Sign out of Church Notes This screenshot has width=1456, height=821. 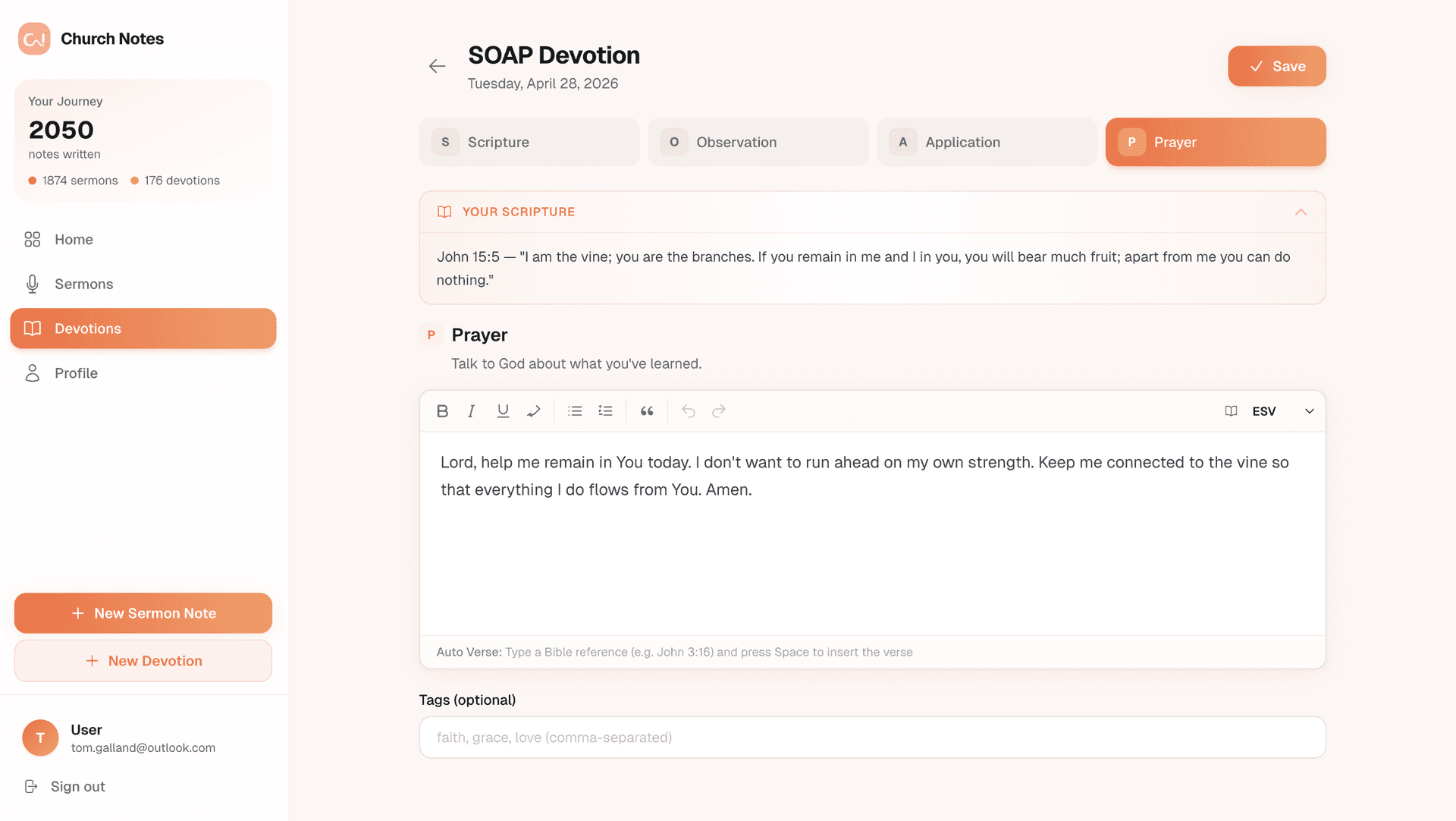[x=76, y=786]
